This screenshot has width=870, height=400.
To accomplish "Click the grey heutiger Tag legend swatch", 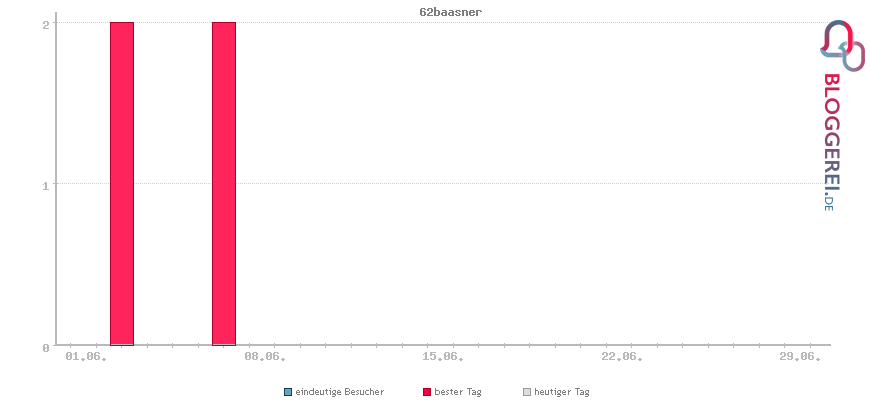I will pyautogui.click(x=527, y=392).
